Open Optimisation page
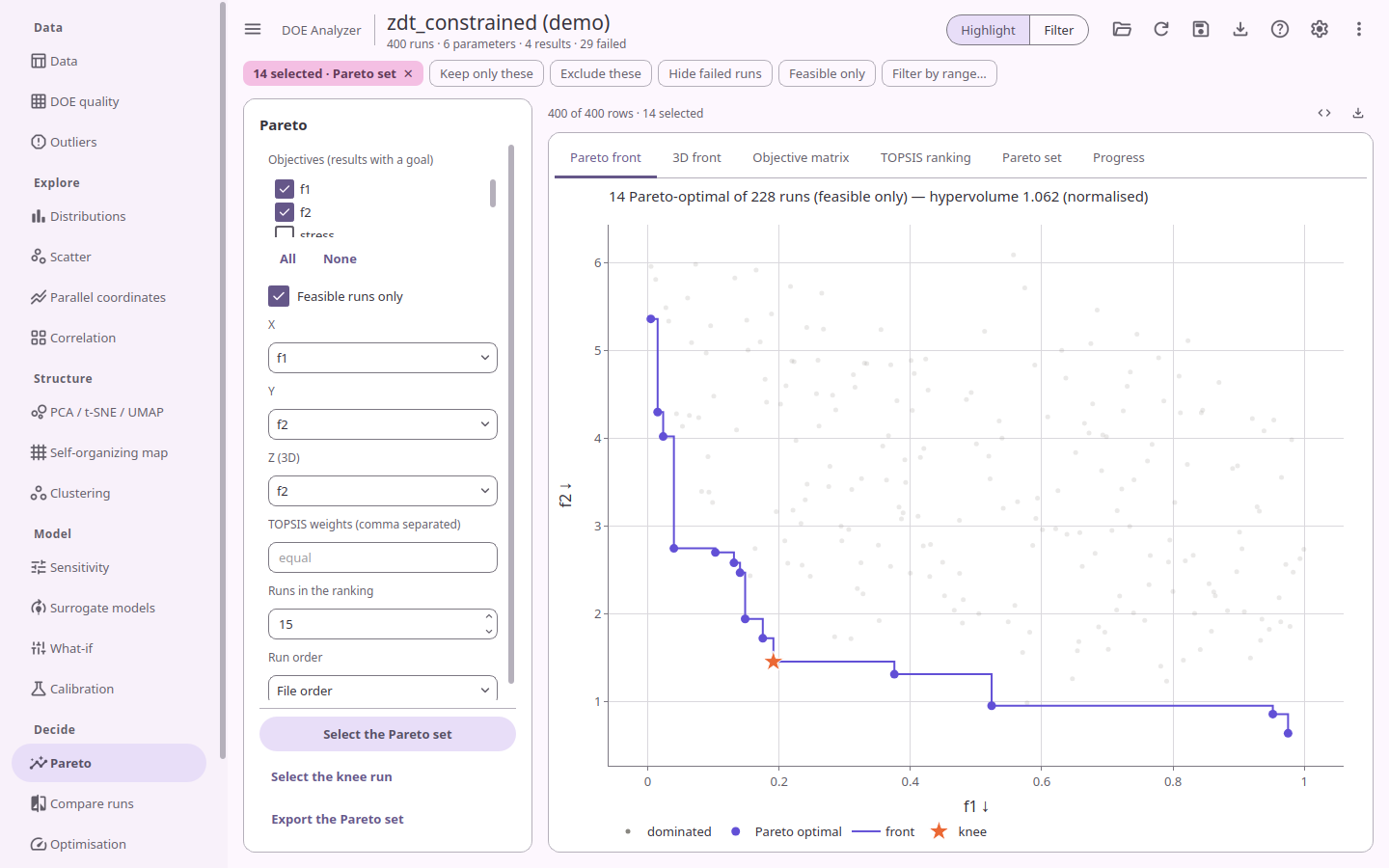The height and width of the screenshot is (868, 1389). pyautogui.click(x=109, y=844)
